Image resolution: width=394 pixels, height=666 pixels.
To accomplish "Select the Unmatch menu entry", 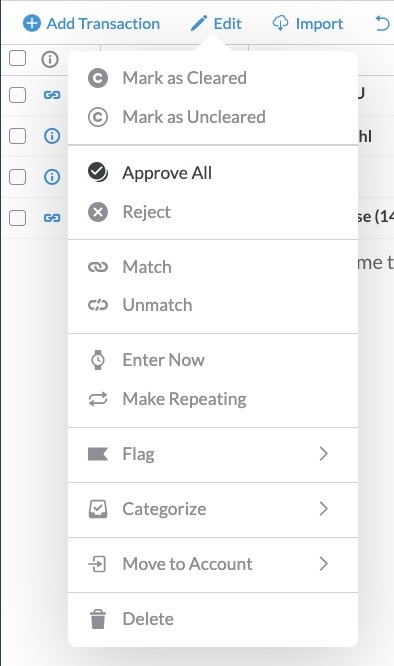I will pos(213,305).
